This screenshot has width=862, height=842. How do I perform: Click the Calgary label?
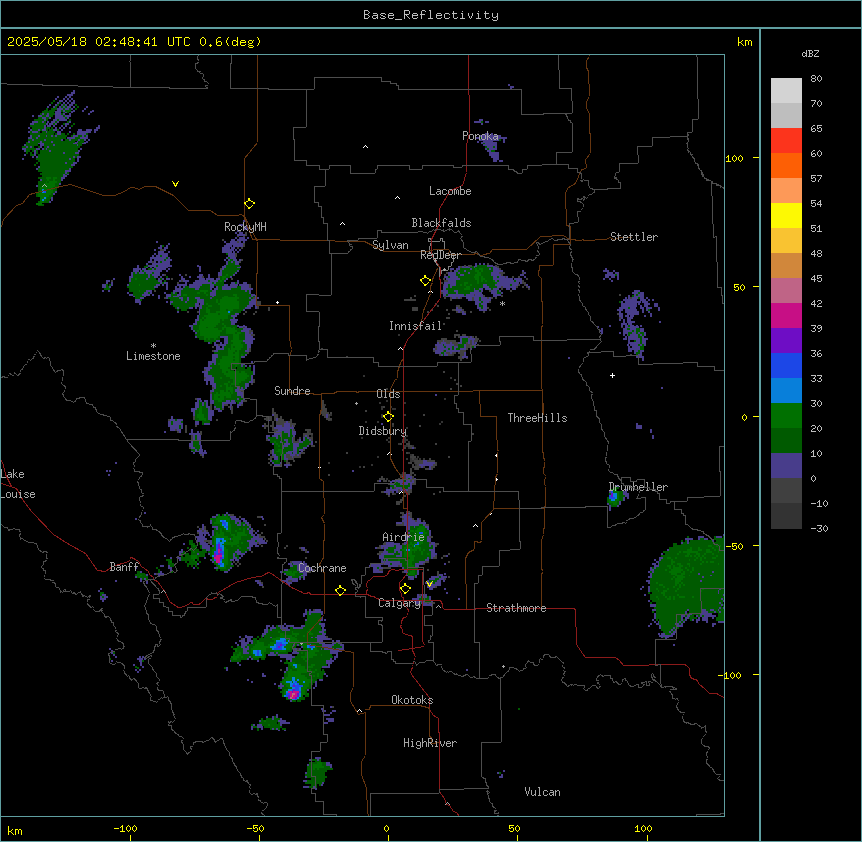(399, 603)
